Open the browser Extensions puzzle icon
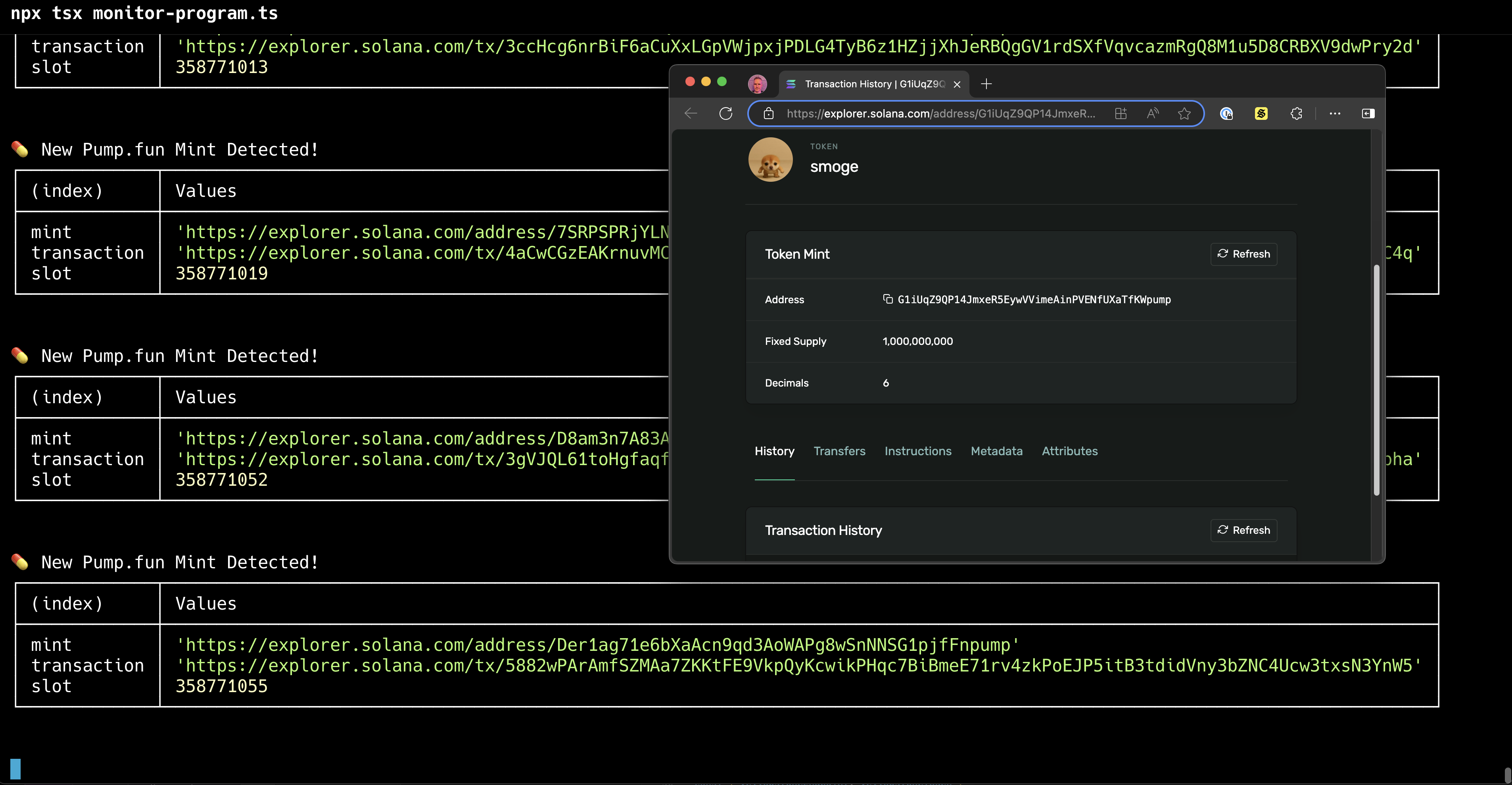Viewport: 1512px width, 785px height. 1297,114
